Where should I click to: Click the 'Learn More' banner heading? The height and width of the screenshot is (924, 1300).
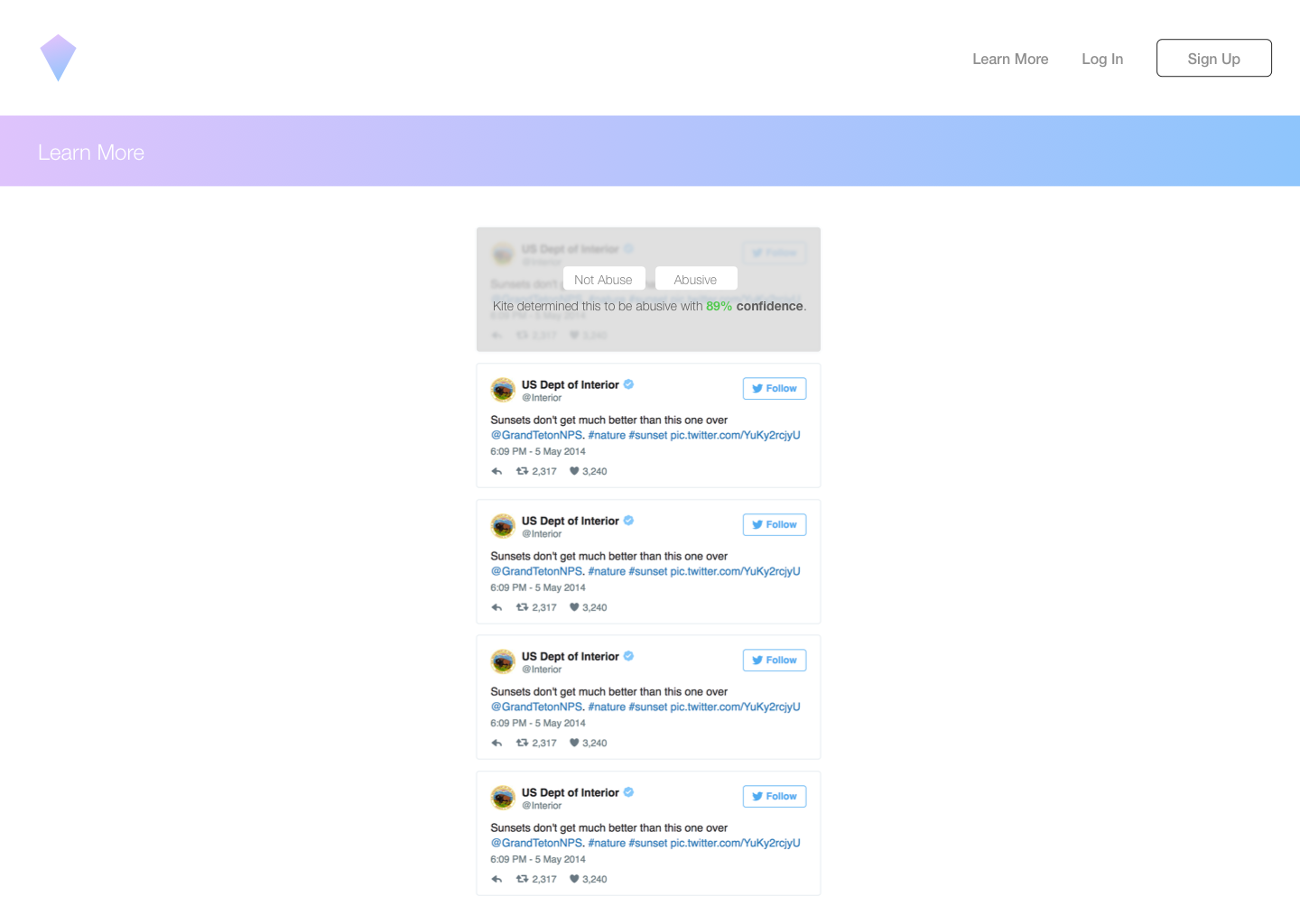(91, 152)
